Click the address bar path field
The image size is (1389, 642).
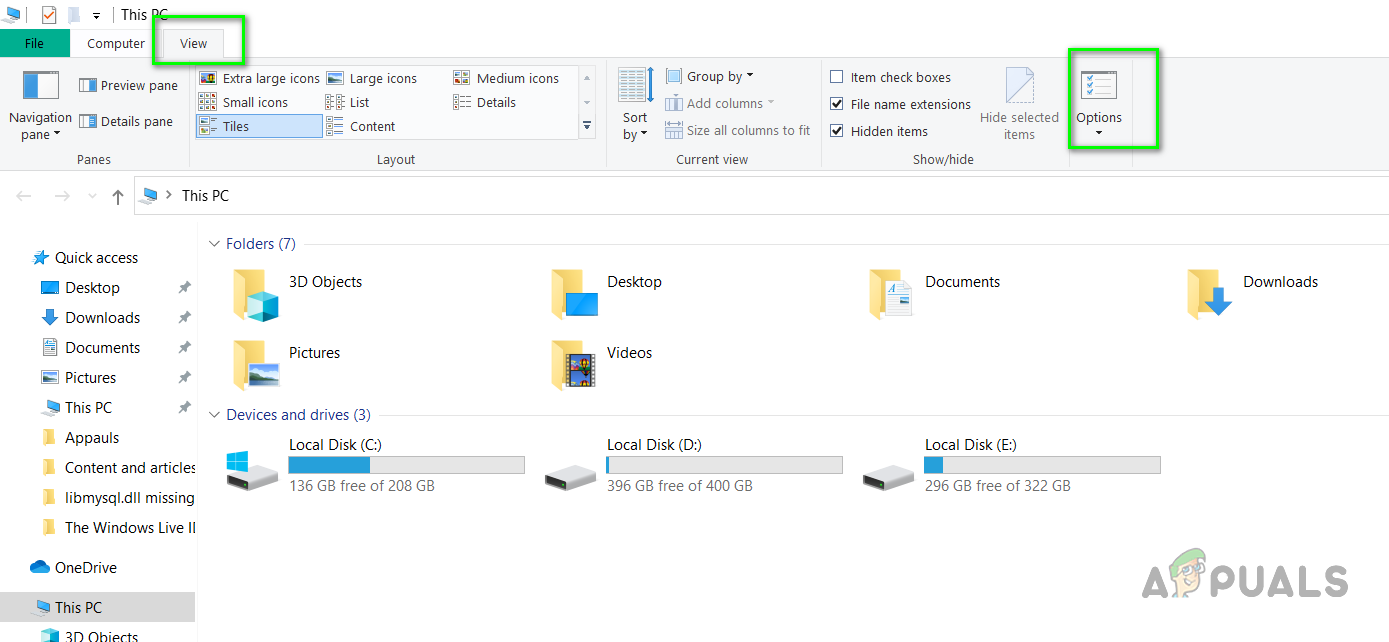point(761,196)
